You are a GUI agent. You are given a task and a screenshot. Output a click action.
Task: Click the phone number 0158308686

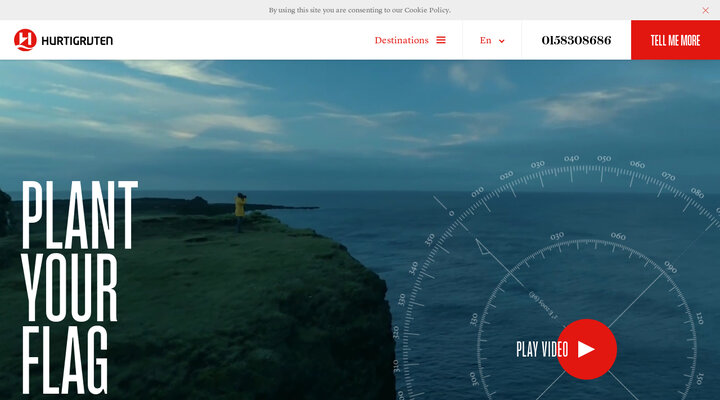576,40
